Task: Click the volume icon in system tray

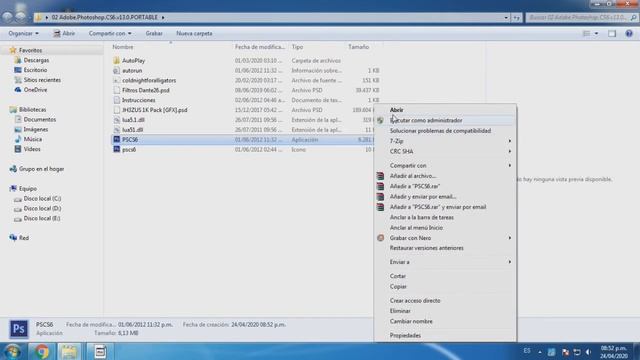Action: pos(588,352)
